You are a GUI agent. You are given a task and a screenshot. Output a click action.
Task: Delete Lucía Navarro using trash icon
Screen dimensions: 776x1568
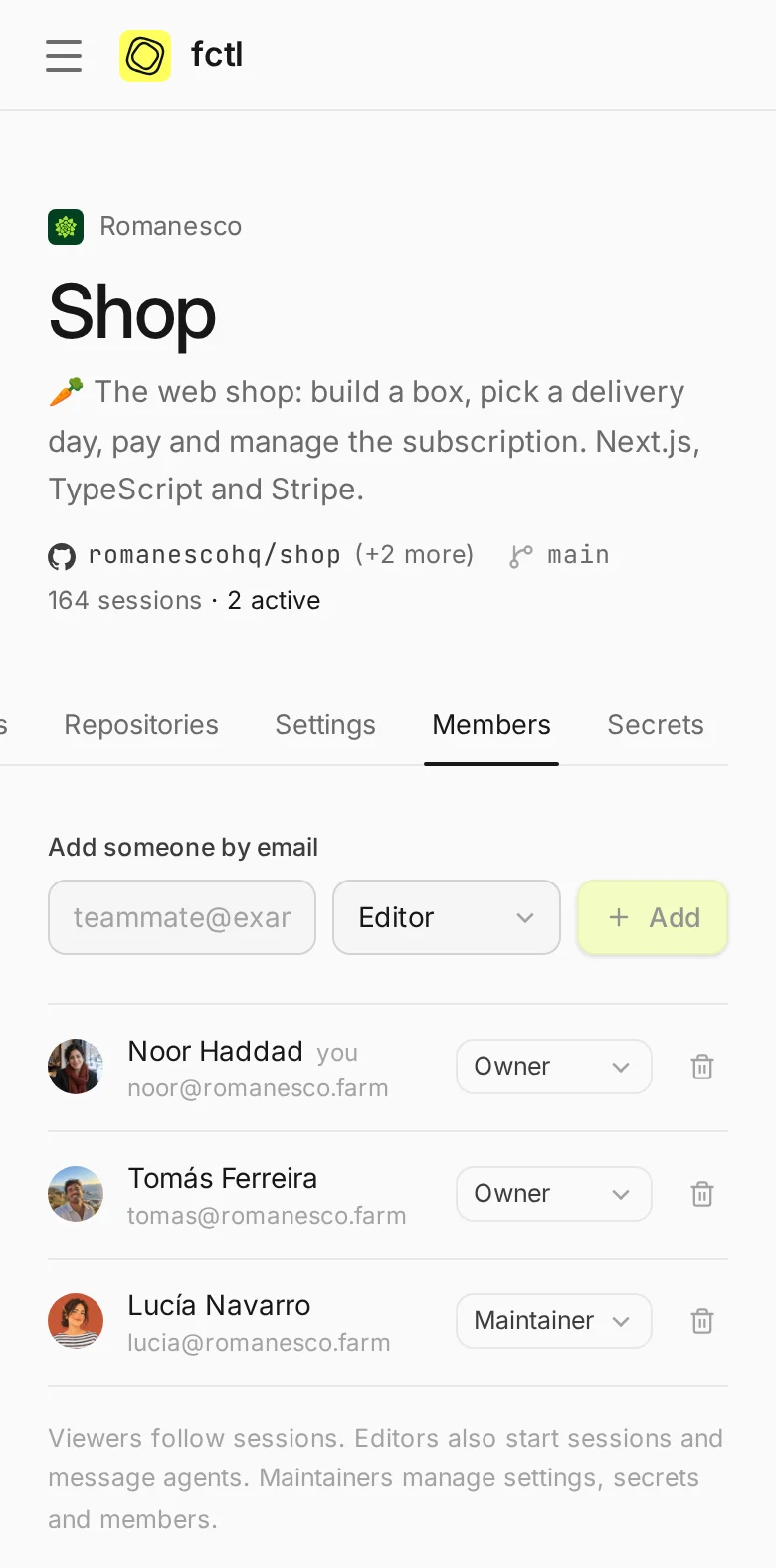tap(702, 1321)
